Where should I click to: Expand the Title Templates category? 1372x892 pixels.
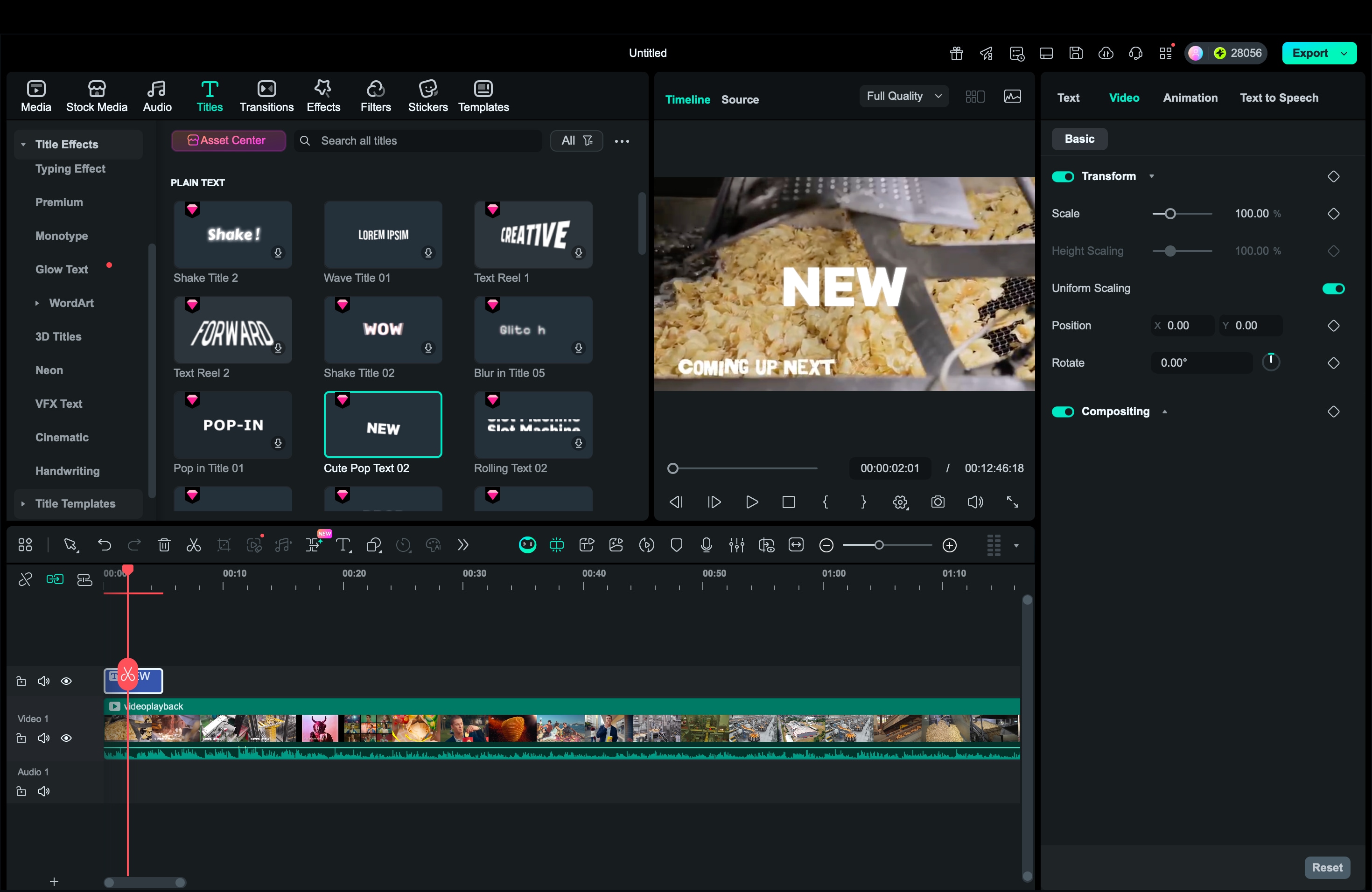tap(75, 504)
